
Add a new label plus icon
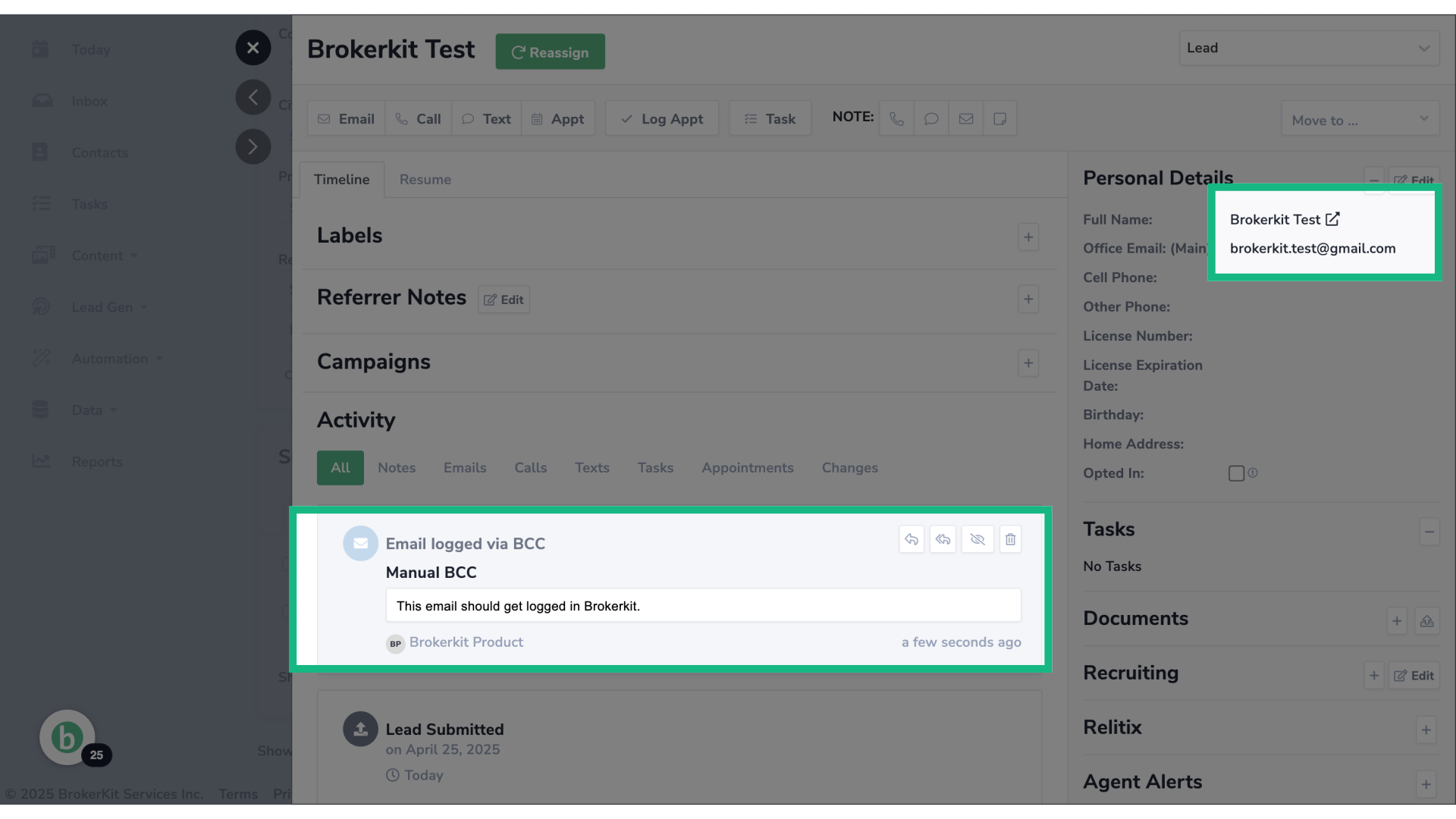1028,237
